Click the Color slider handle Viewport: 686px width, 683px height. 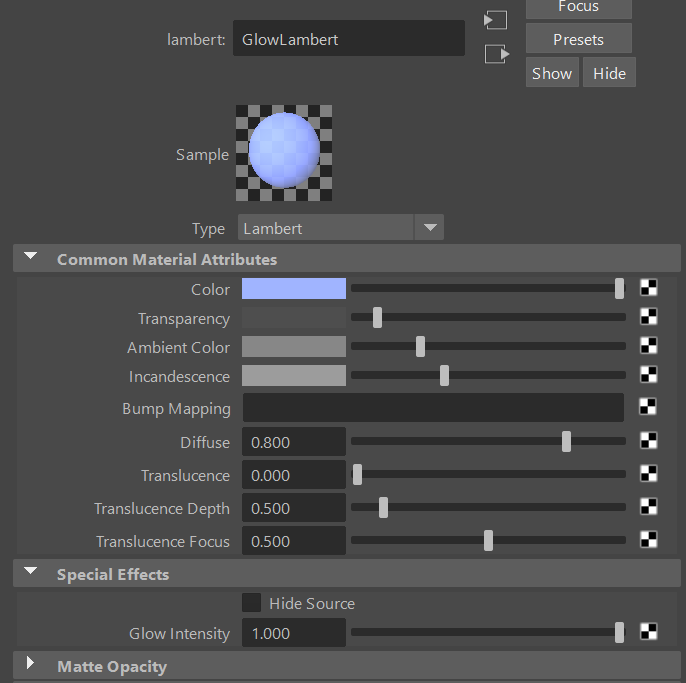[x=620, y=288]
